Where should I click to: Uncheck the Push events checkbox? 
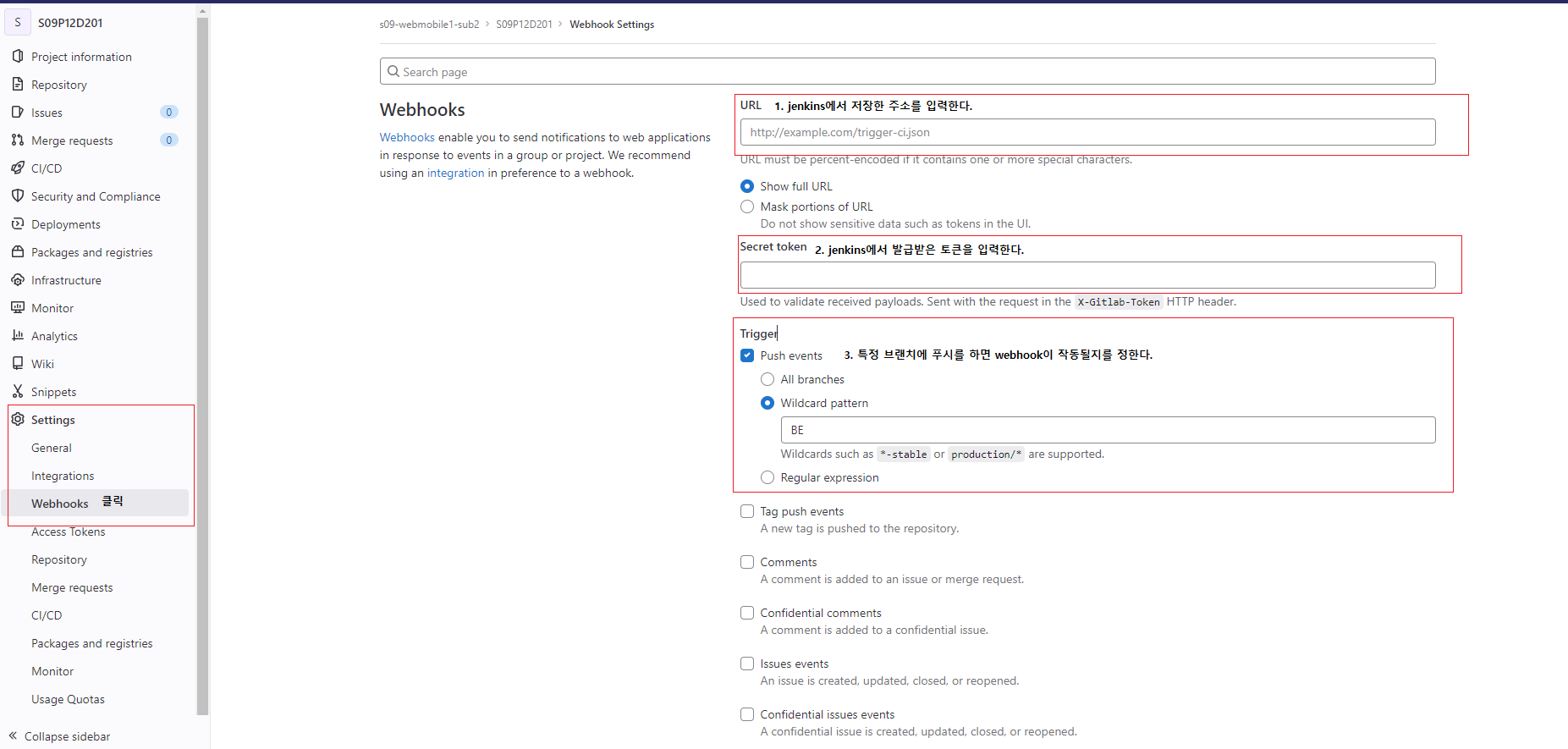point(747,355)
